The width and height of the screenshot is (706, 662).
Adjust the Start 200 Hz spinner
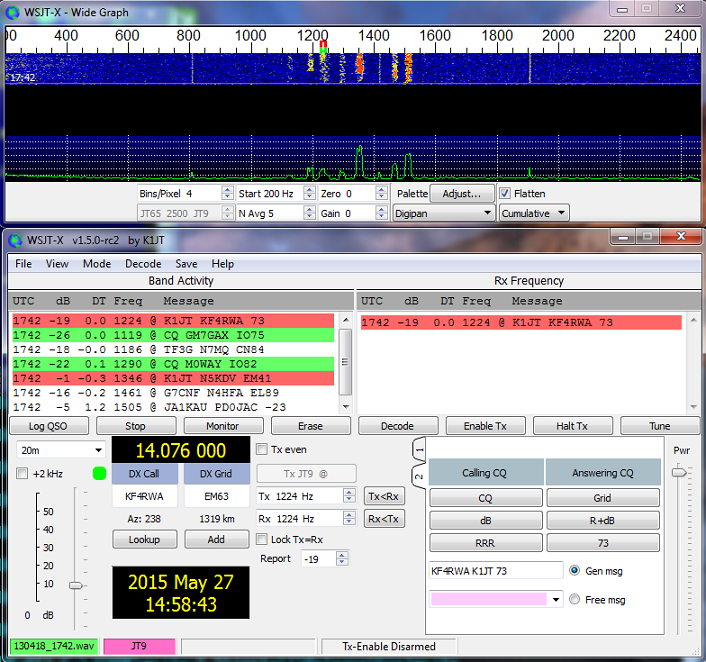click(x=309, y=194)
